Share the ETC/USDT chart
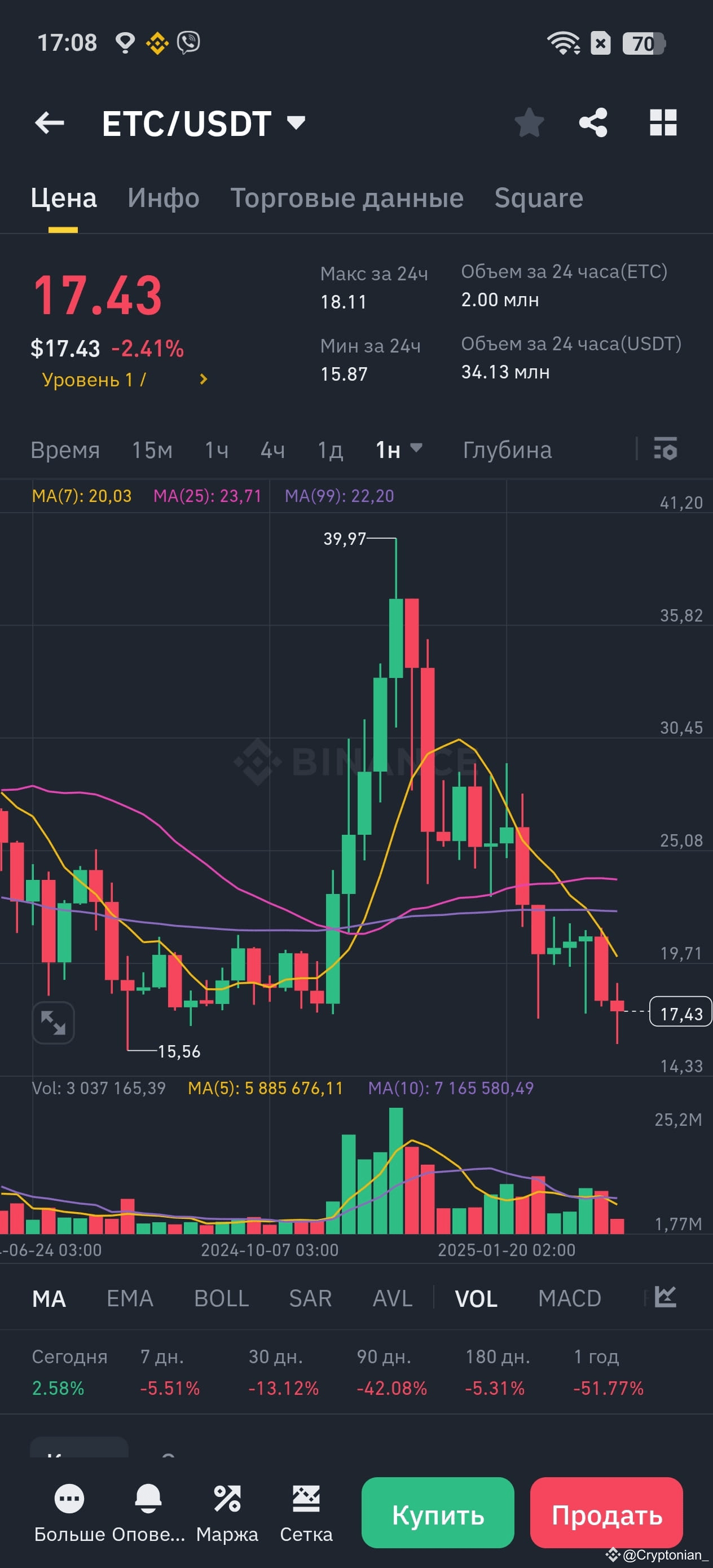 (x=593, y=123)
